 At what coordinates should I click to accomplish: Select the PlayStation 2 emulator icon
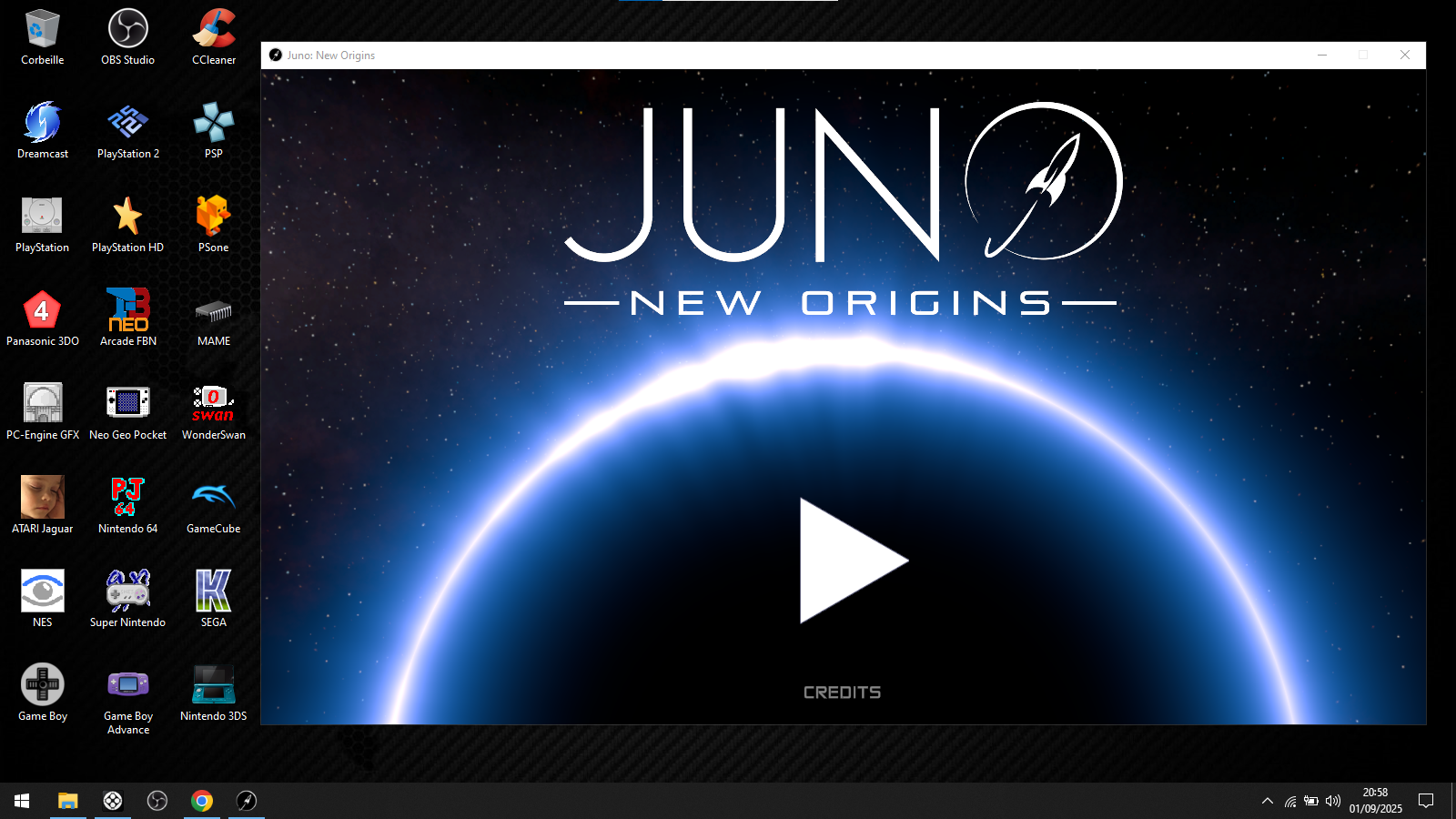point(127,131)
